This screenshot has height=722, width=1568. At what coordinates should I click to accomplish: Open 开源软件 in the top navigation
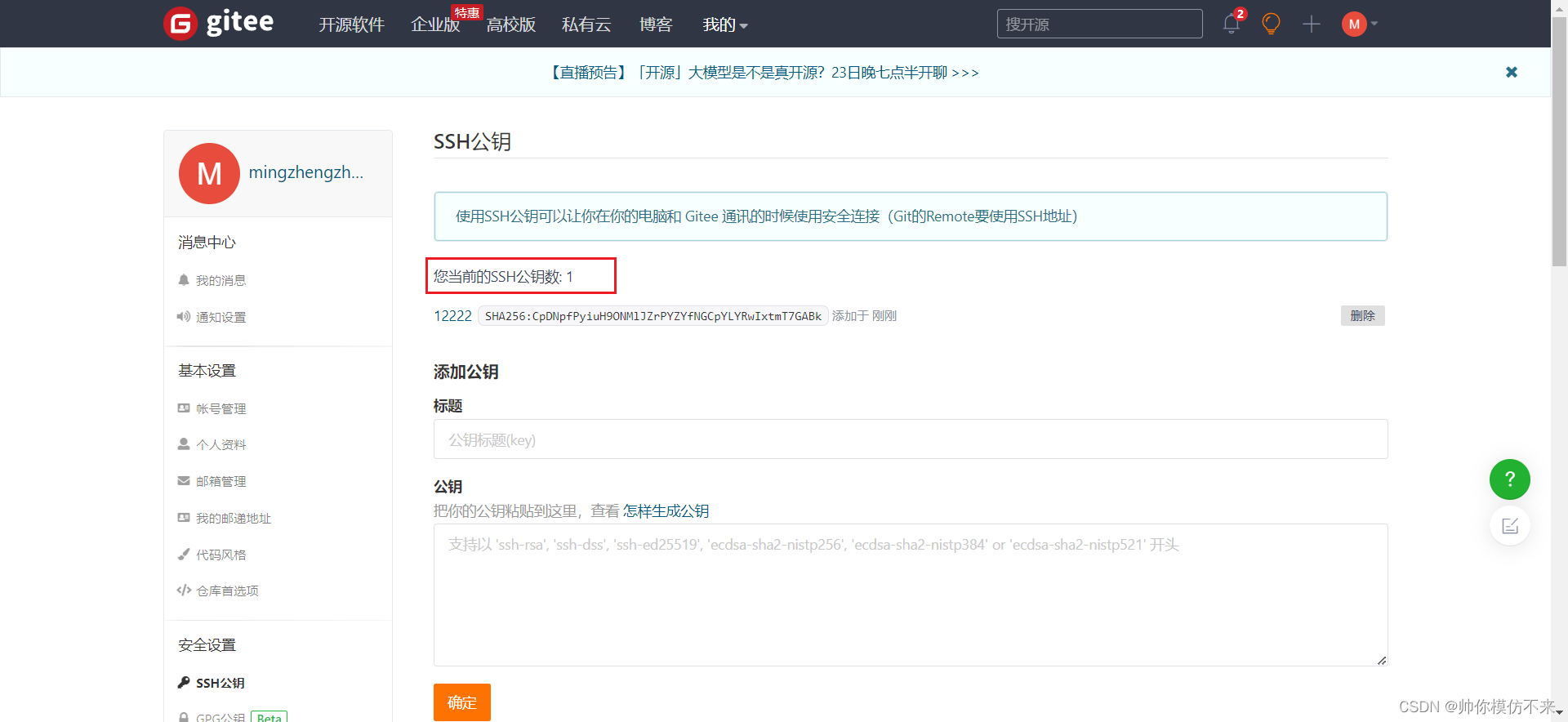click(x=351, y=25)
